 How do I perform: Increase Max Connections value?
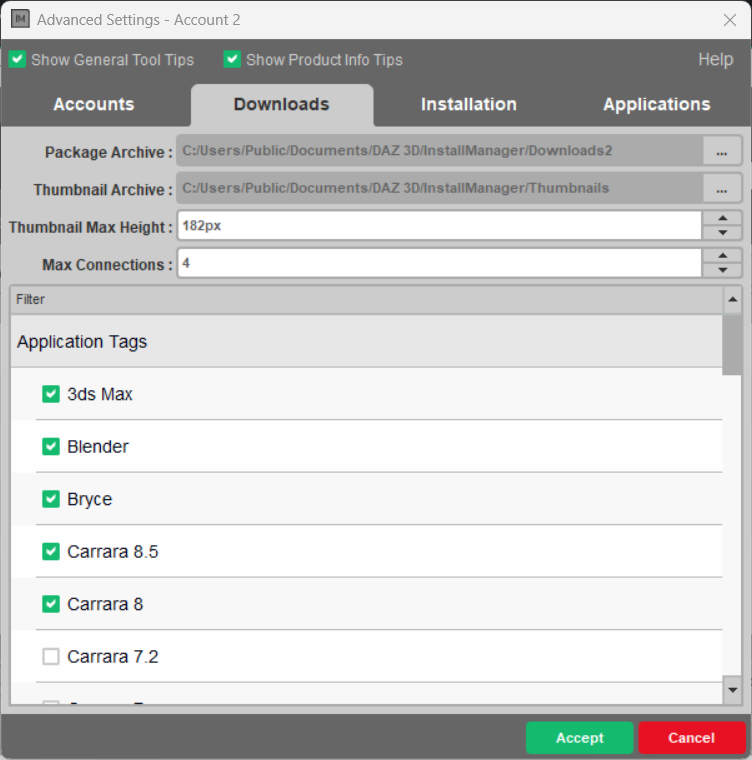coord(722,255)
